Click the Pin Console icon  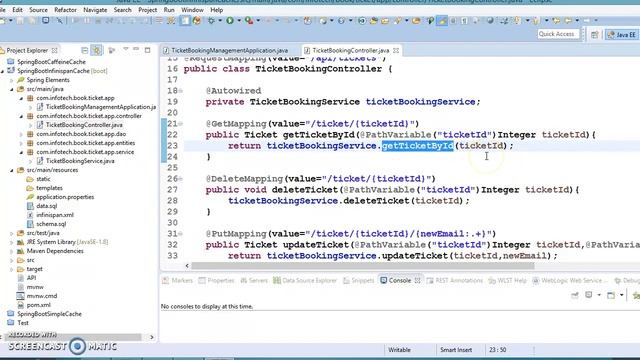point(575,295)
